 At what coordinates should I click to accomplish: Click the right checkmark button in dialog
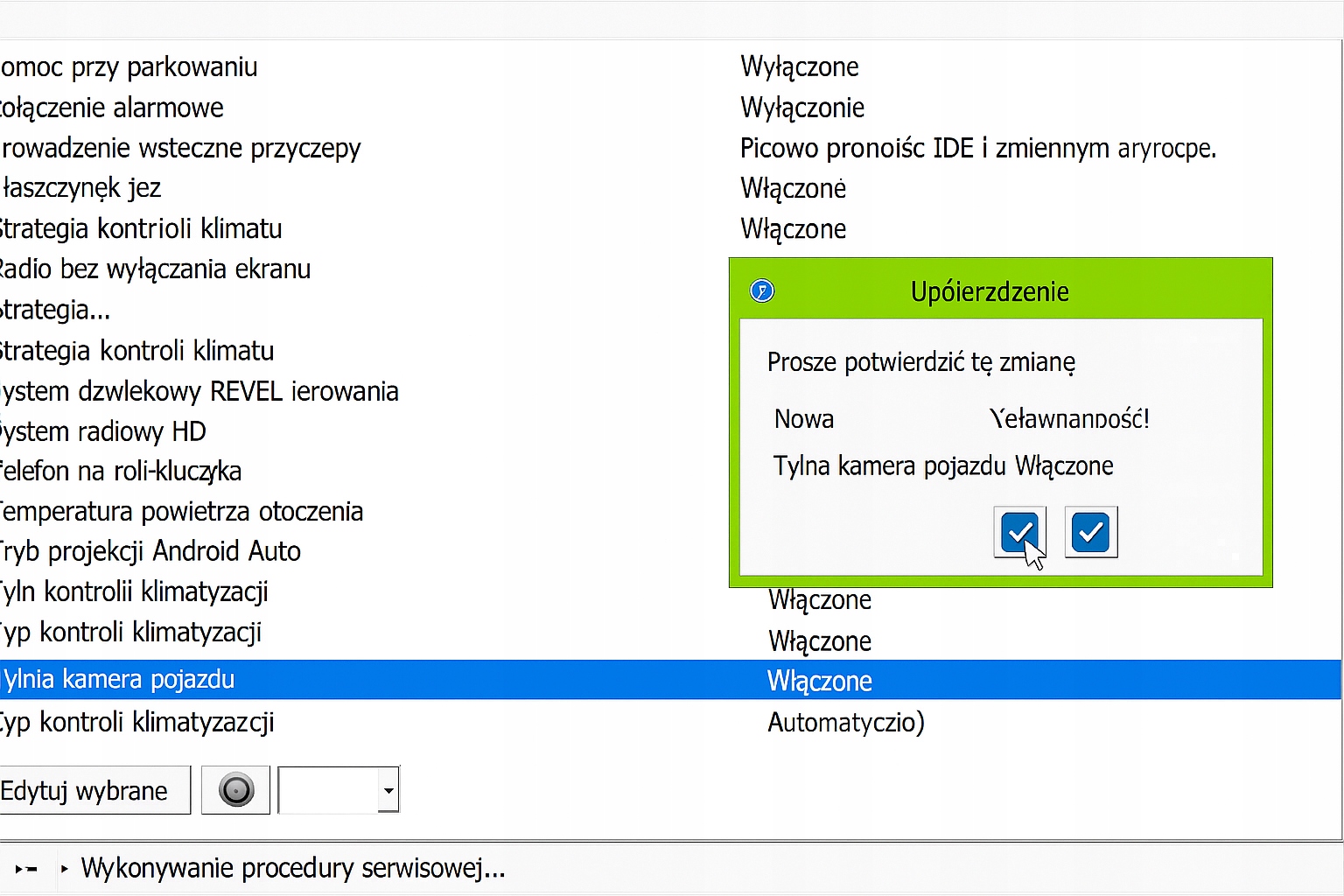click(x=1090, y=531)
